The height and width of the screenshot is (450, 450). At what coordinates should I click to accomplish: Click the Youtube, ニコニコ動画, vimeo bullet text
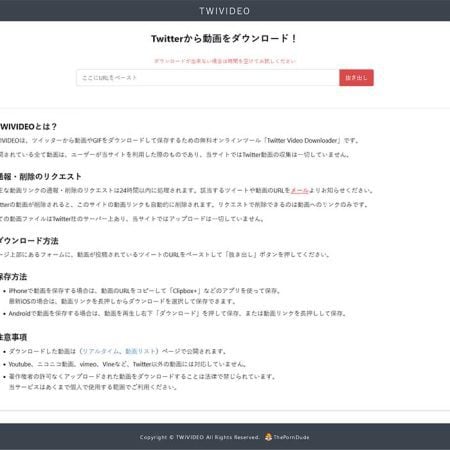(x=128, y=364)
